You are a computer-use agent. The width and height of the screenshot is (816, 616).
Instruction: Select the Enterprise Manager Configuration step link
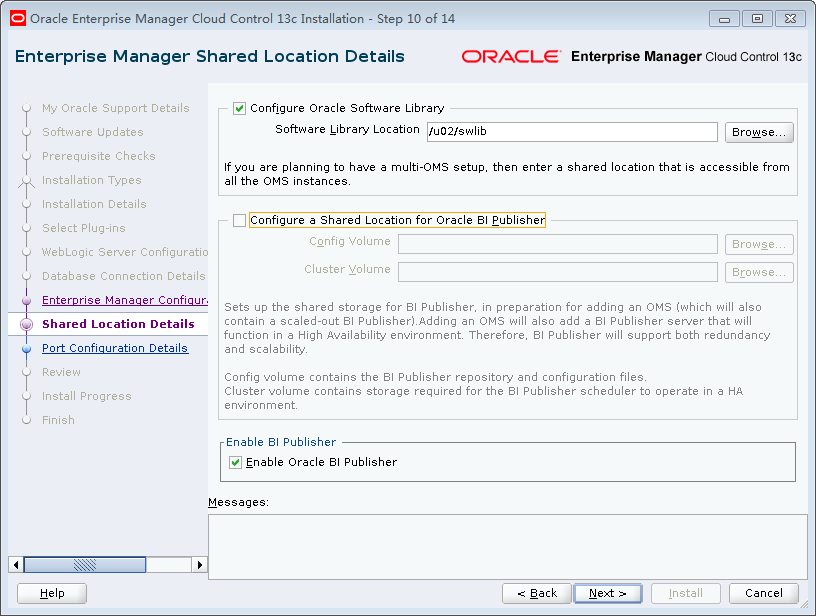coord(124,300)
